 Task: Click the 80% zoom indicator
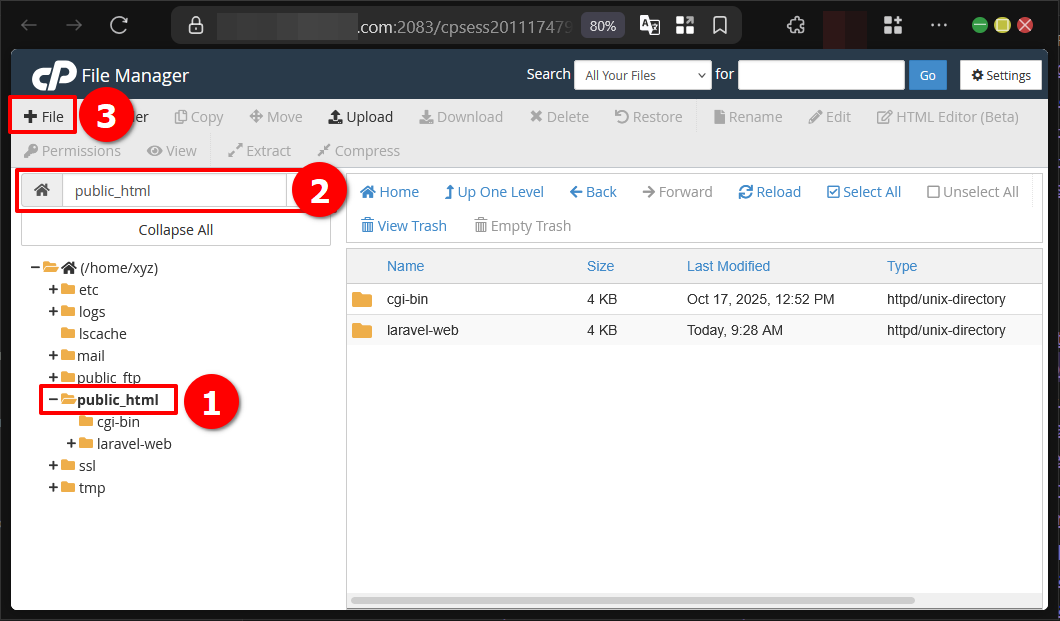602,26
